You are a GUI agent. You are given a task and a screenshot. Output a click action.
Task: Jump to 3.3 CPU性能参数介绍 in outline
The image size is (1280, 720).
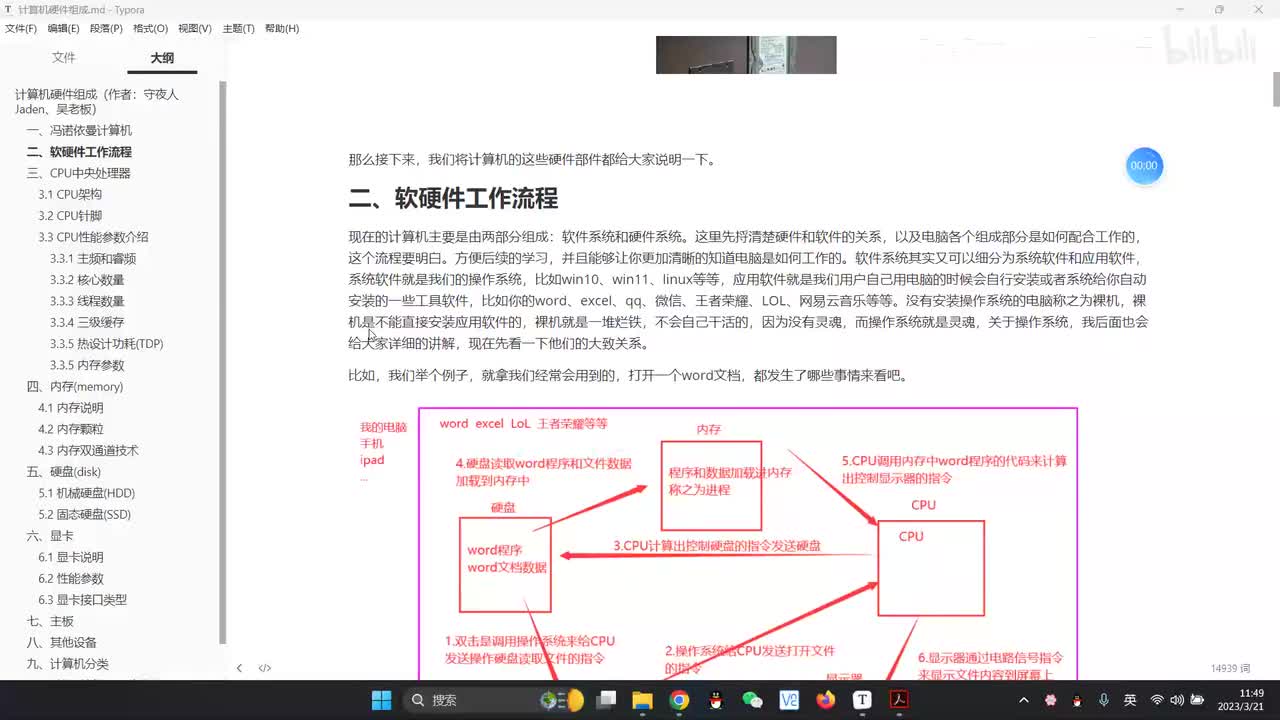click(93, 237)
